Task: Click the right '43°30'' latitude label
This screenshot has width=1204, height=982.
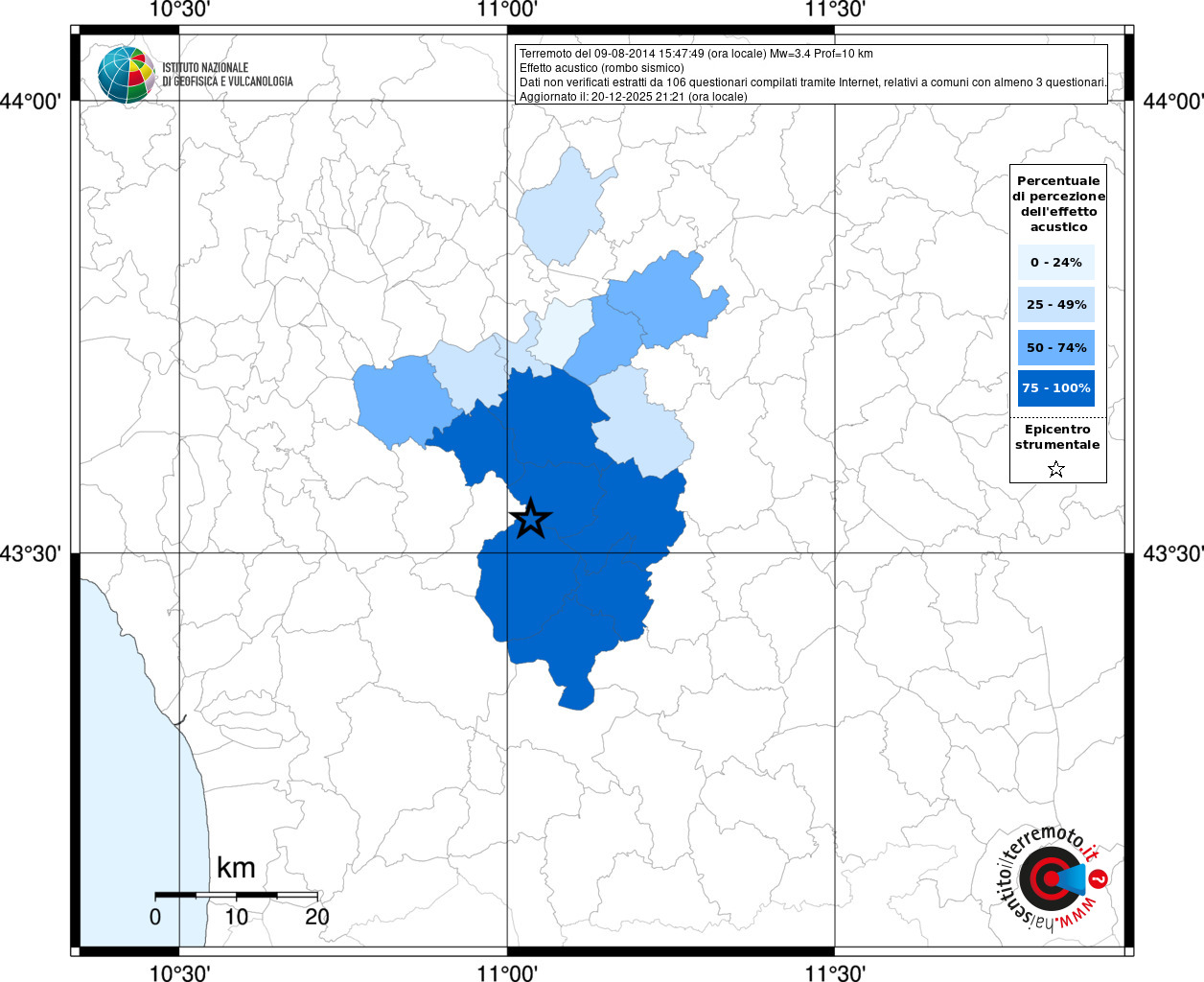Action: [1173, 553]
